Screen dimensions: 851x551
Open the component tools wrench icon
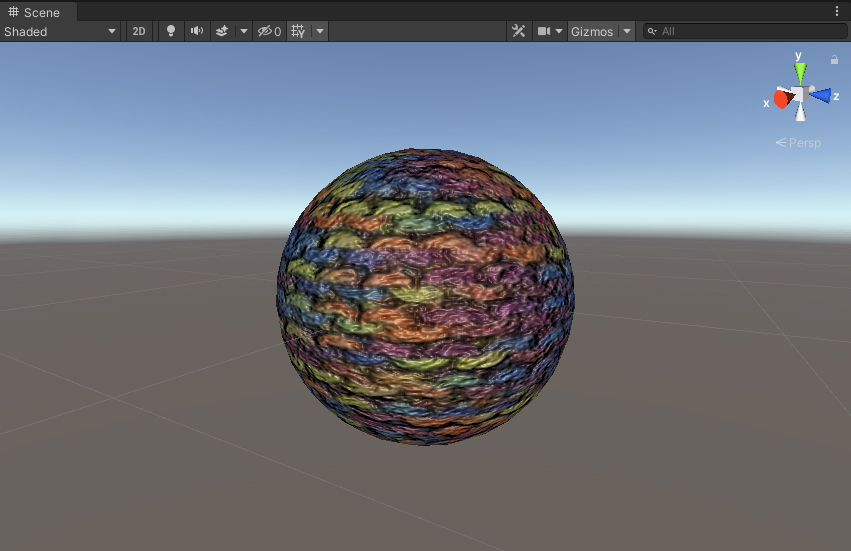[518, 31]
